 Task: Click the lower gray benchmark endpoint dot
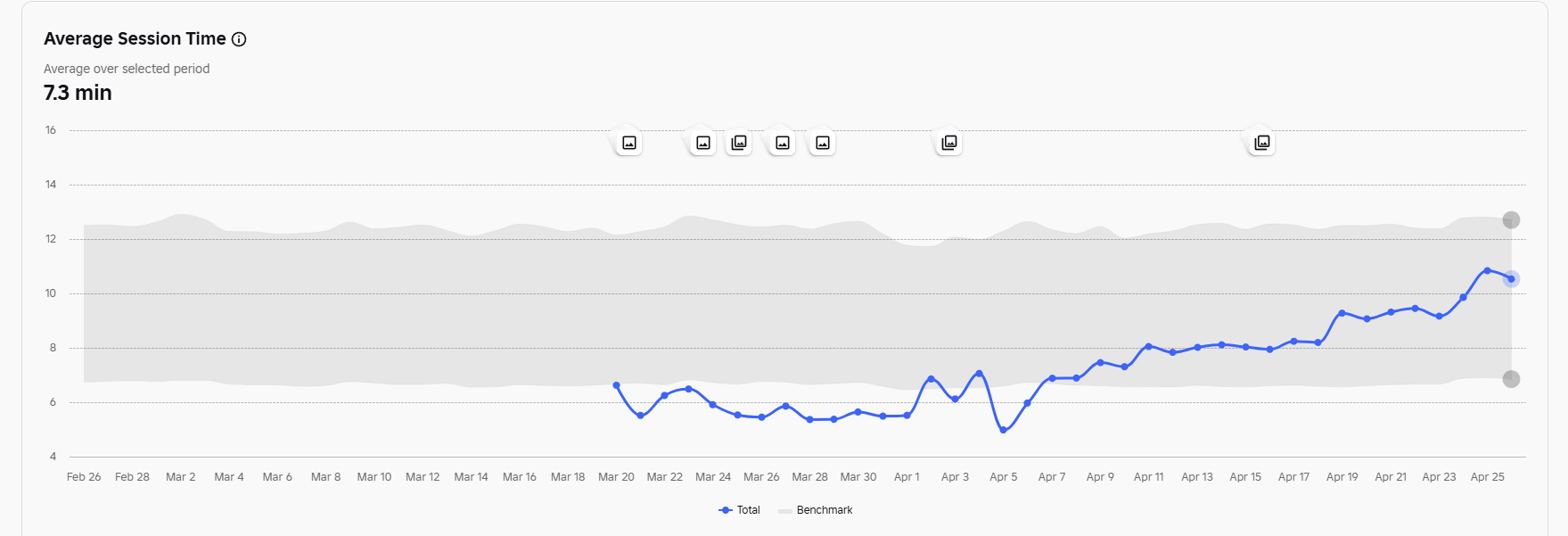click(1511, 379)
